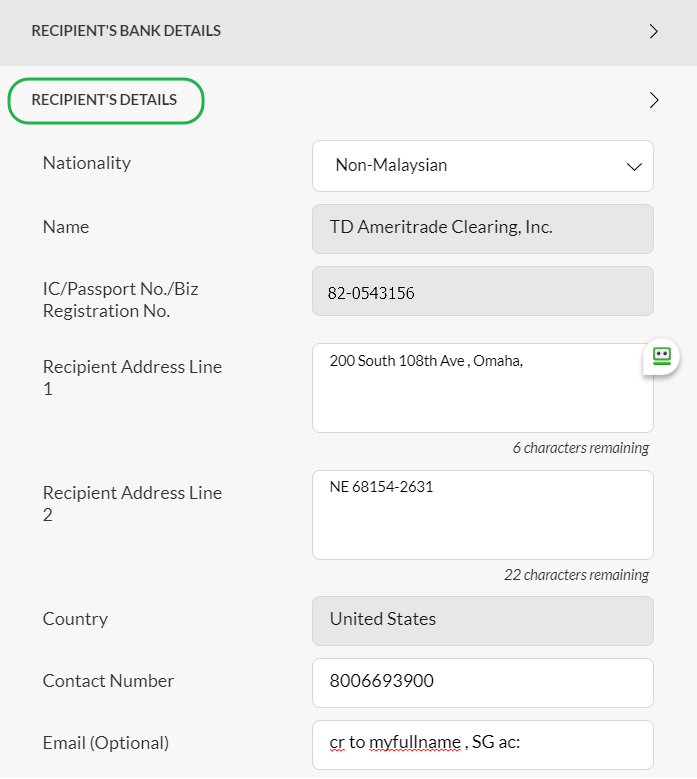Collapse Recipient's Details section chevron
The image size is (697, 779).
[654, 100]
